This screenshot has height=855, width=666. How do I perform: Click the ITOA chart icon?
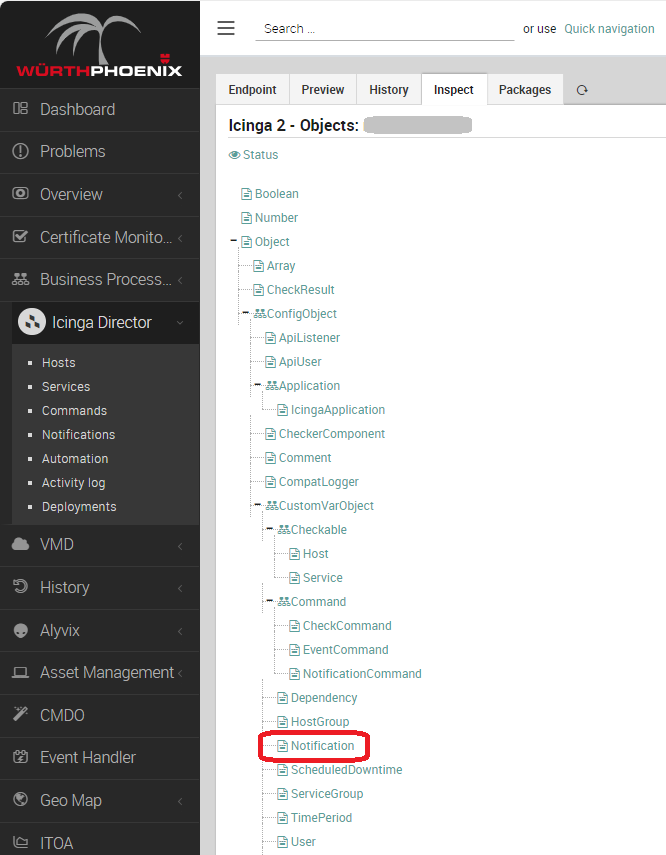coord(20,842)
